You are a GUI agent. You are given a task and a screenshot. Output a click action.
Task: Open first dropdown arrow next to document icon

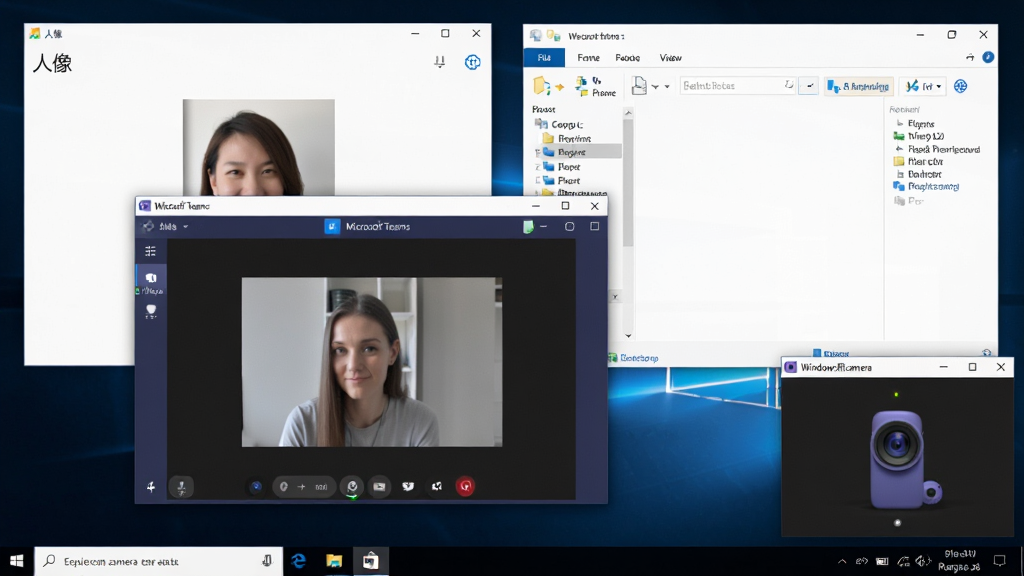655,86
